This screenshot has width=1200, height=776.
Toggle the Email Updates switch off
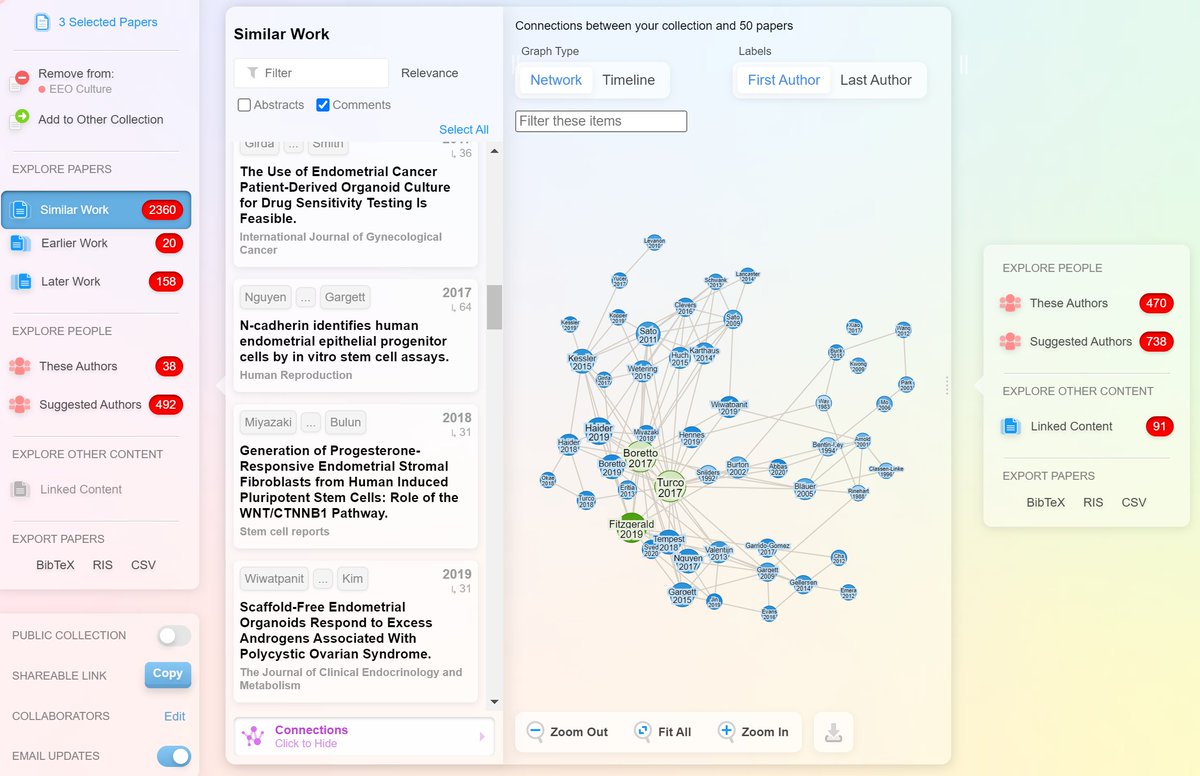click(x=174, y=756)
